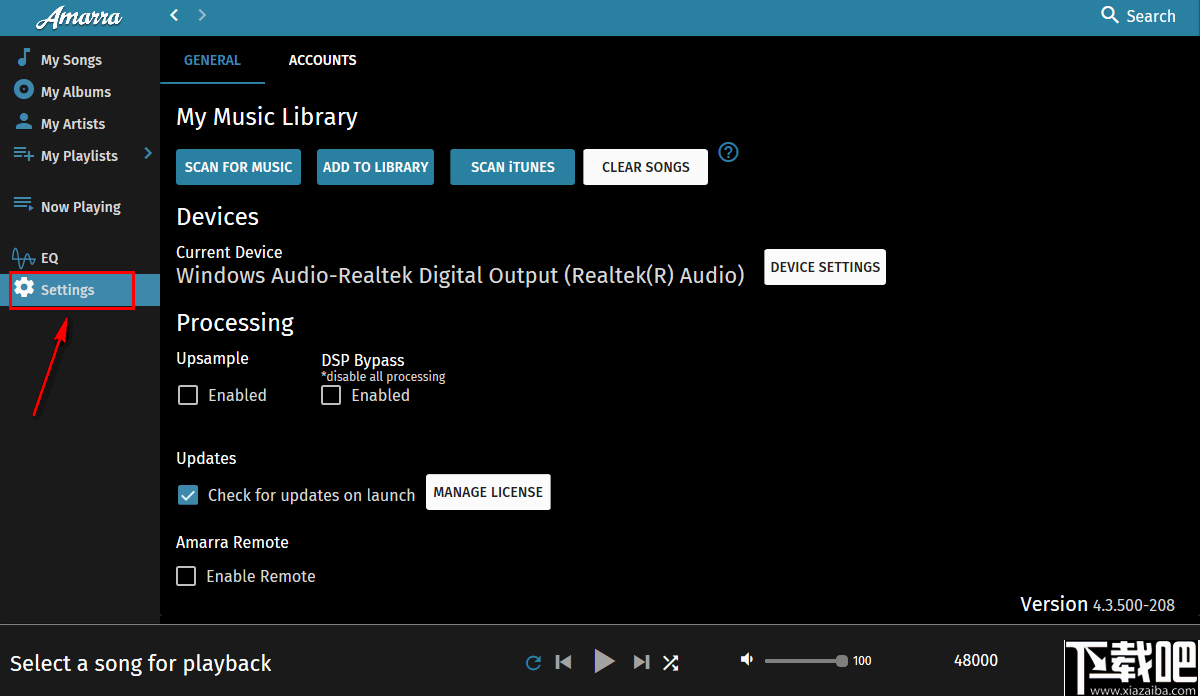1200x696 pixels.
Task: Click the SCAN FOR MUSIC button
Action: (x=238, y=167)
